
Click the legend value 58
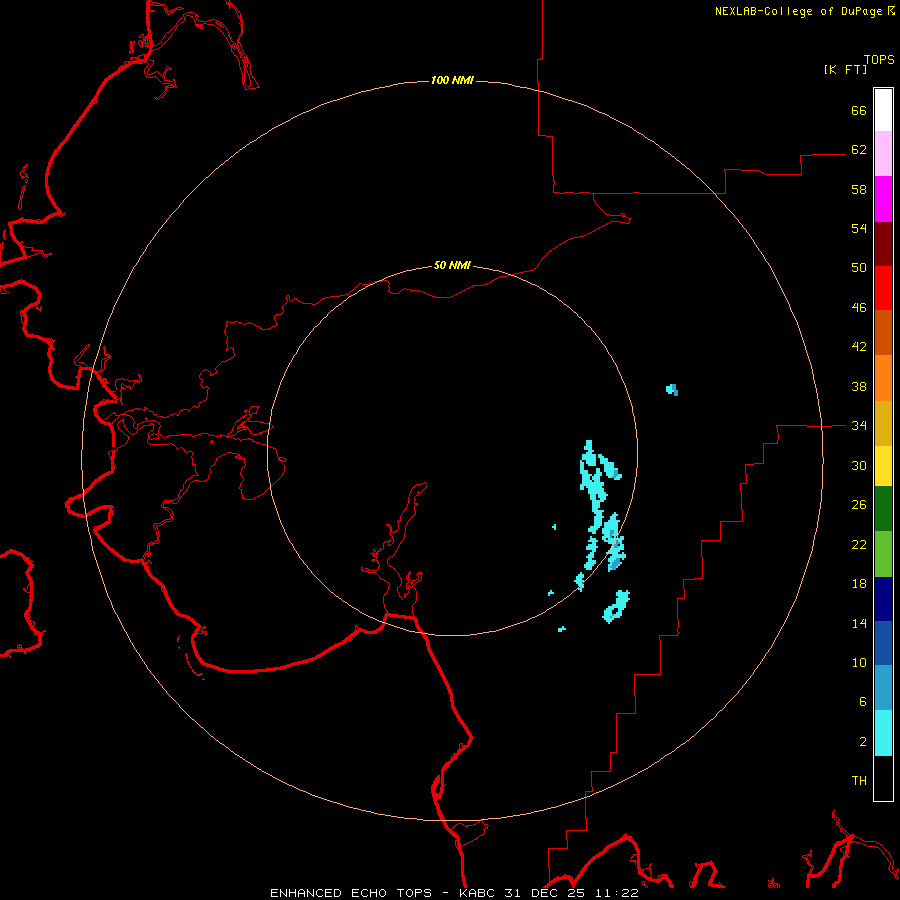[859, 189]
